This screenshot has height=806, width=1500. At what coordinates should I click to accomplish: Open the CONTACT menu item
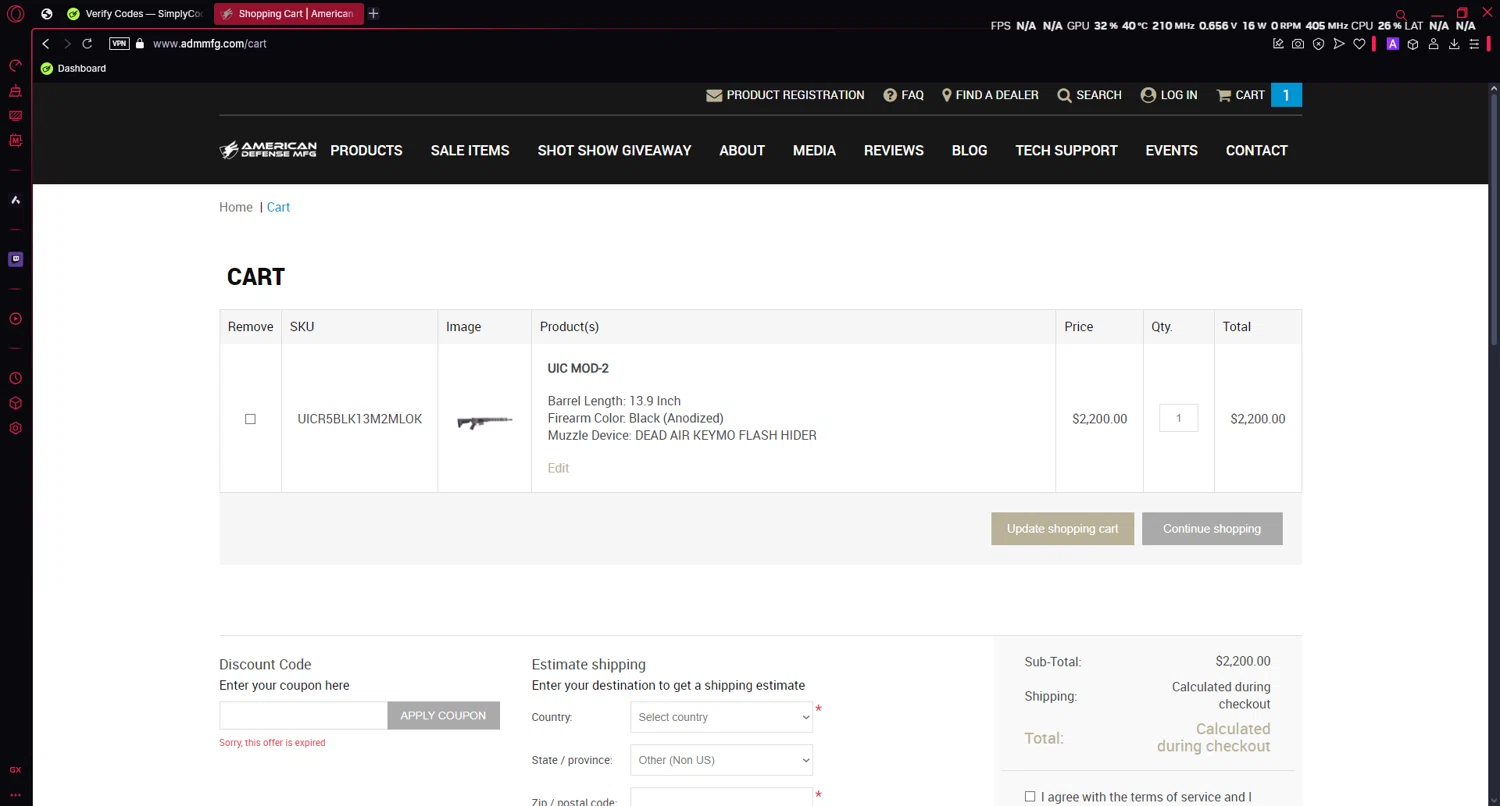1256,150
